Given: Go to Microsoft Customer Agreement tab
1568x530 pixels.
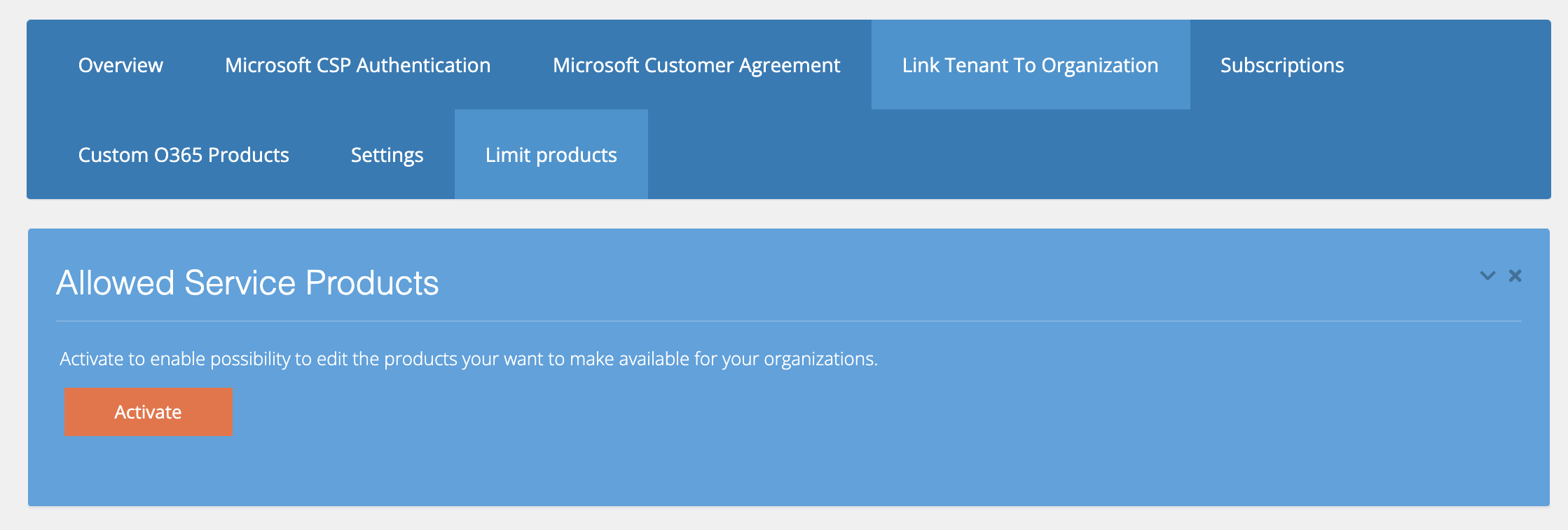Looking at the screenshot, I should (x=696, y=65).
